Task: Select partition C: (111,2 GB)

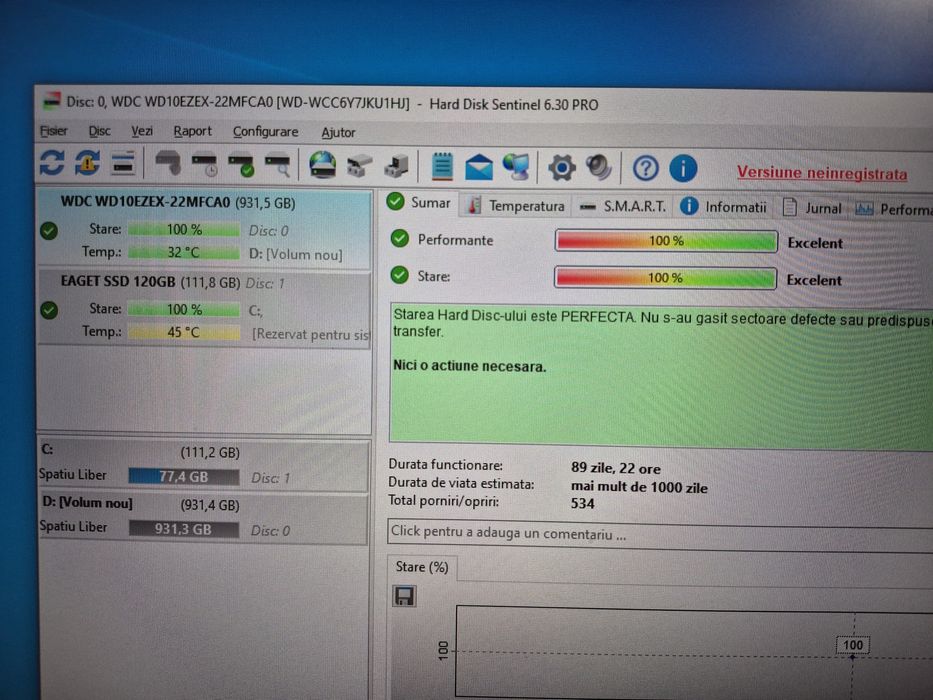Action: pyautogui.click(x=203, y=466)
